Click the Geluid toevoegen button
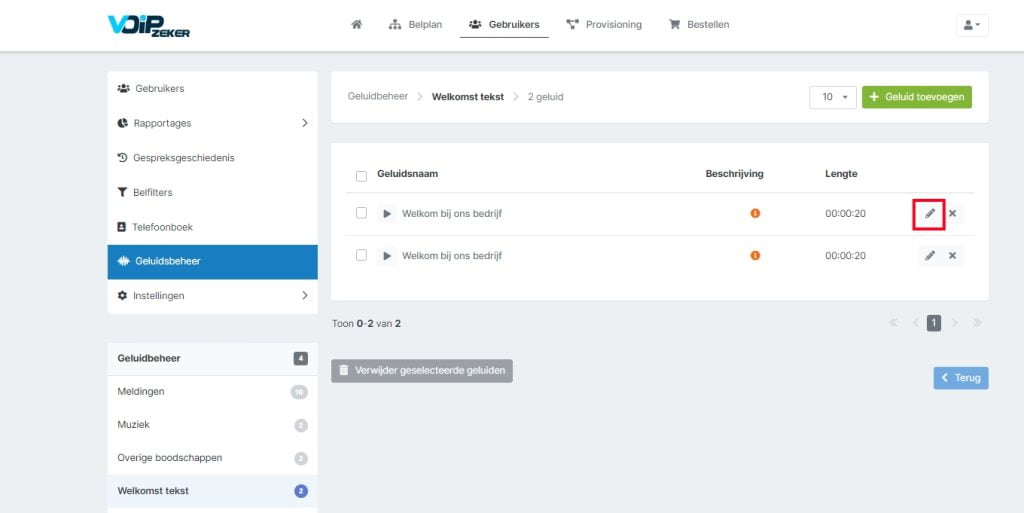1024x513 pixels. click(x=917, y=97)
